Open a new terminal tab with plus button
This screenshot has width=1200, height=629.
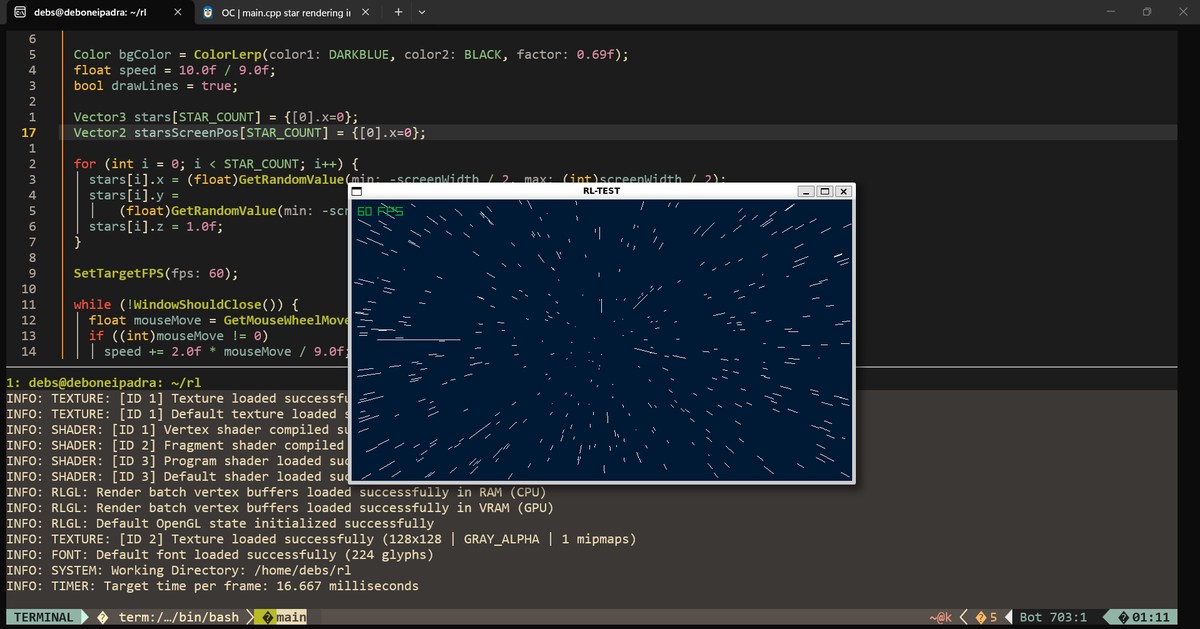(398, 12)
